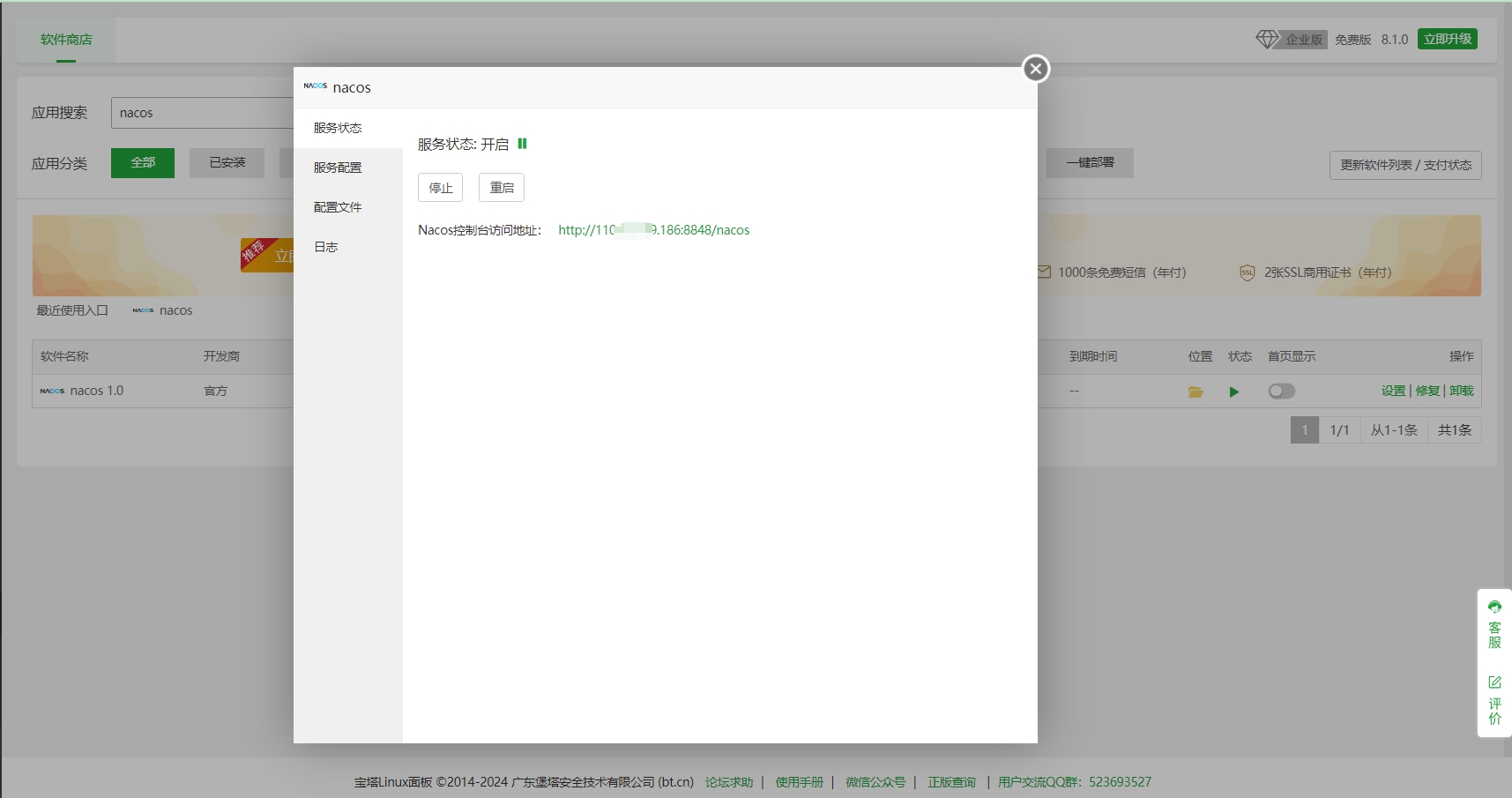Toggle homepage display switch for nacos 1.0
1512x798 pixels.
point(1282,392)
